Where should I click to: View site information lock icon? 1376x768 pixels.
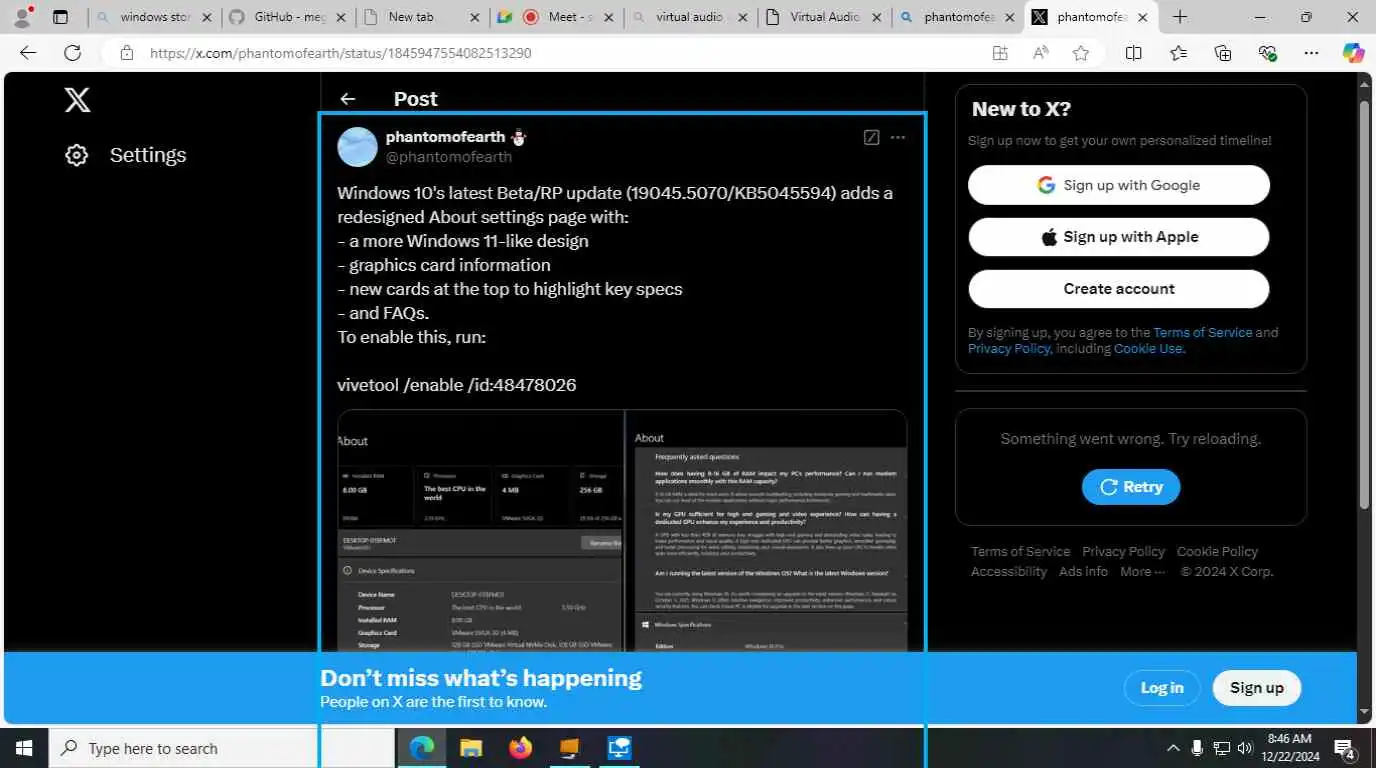click(126, 53)
